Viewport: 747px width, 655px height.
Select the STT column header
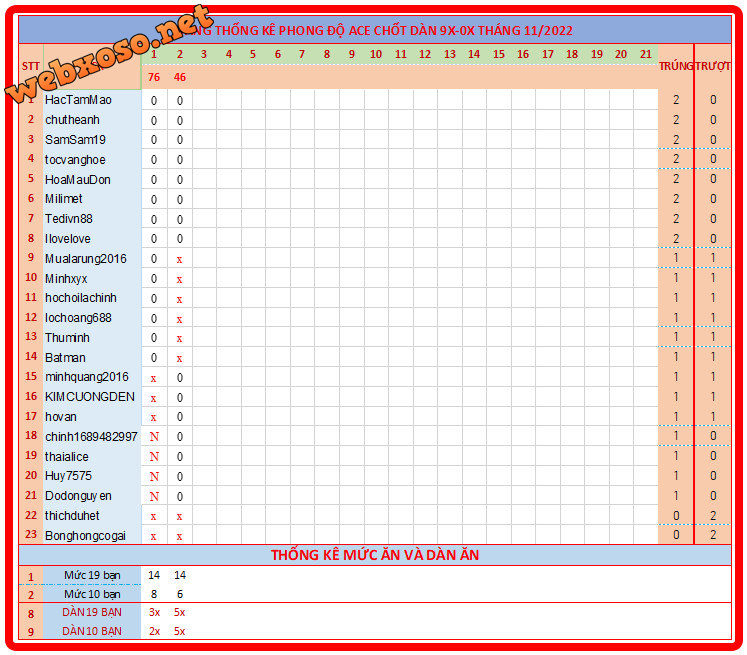point(30,66)
